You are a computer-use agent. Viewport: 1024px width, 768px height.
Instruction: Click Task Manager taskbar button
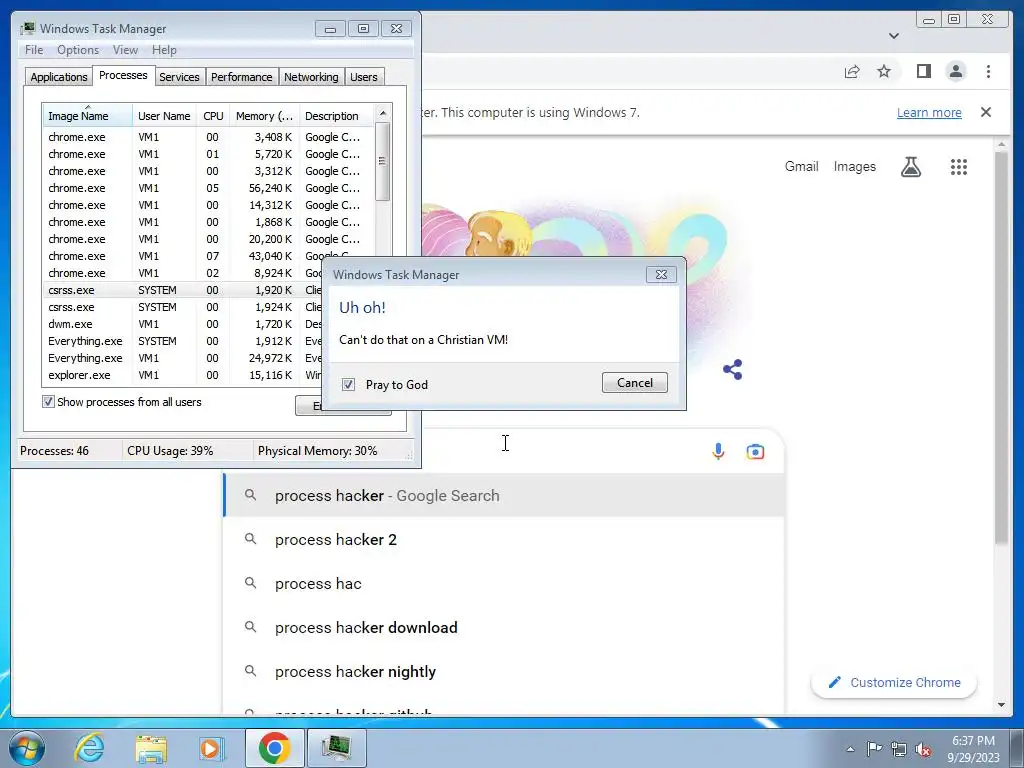tap(336, 748)
